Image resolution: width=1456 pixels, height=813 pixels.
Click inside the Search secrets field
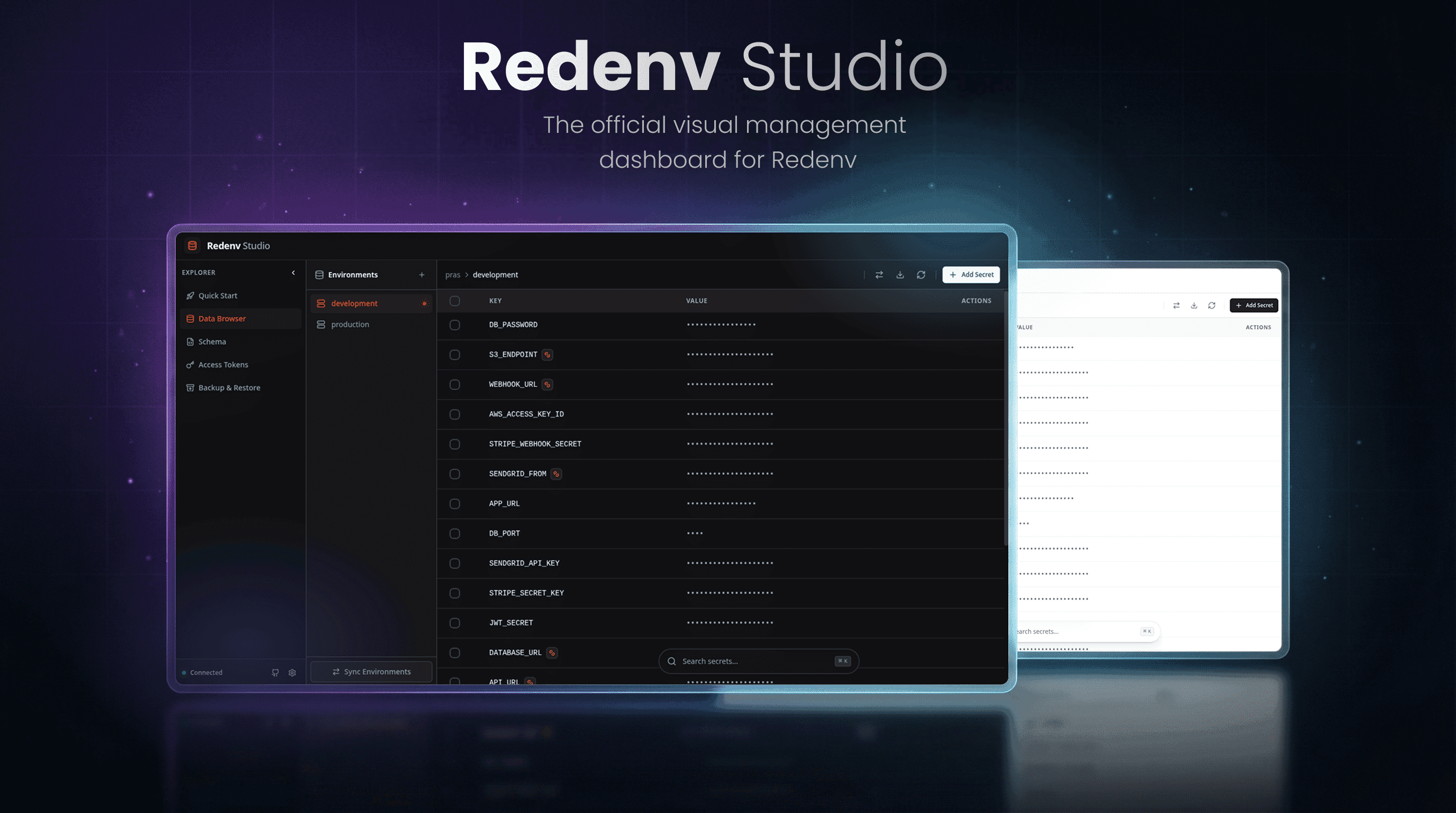pos(752,661)
